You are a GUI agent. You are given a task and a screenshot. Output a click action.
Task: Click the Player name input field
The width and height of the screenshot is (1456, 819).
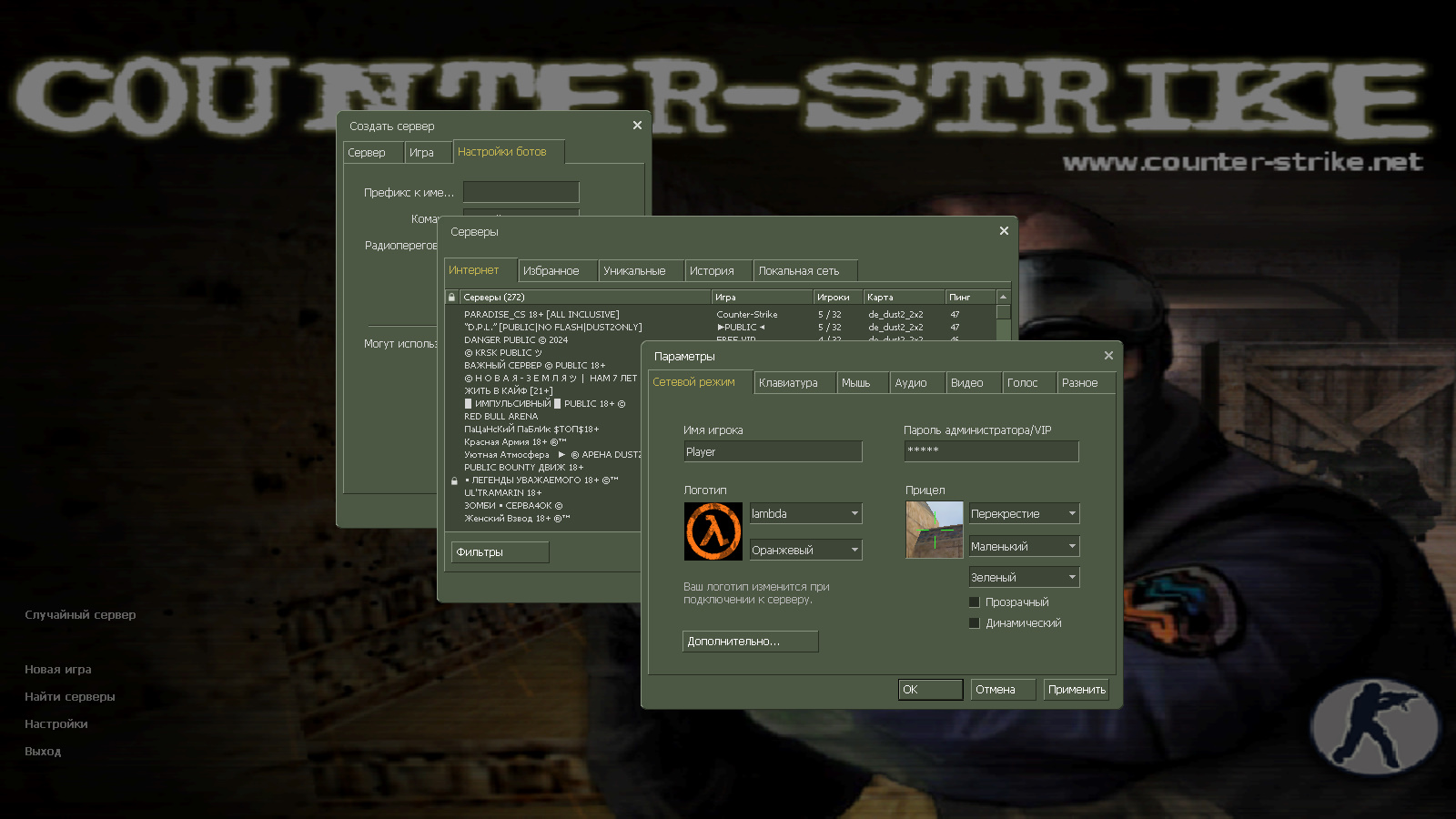[x=773, y=450]
